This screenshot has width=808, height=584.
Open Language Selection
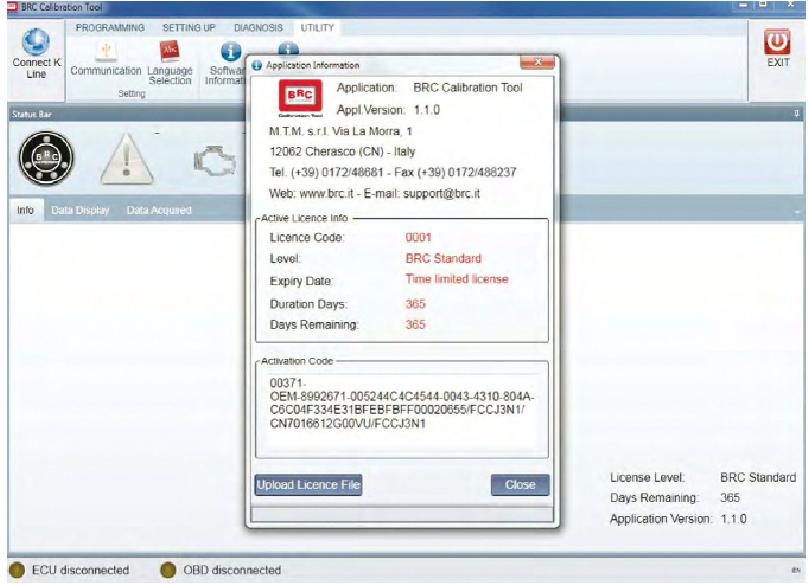169,52
